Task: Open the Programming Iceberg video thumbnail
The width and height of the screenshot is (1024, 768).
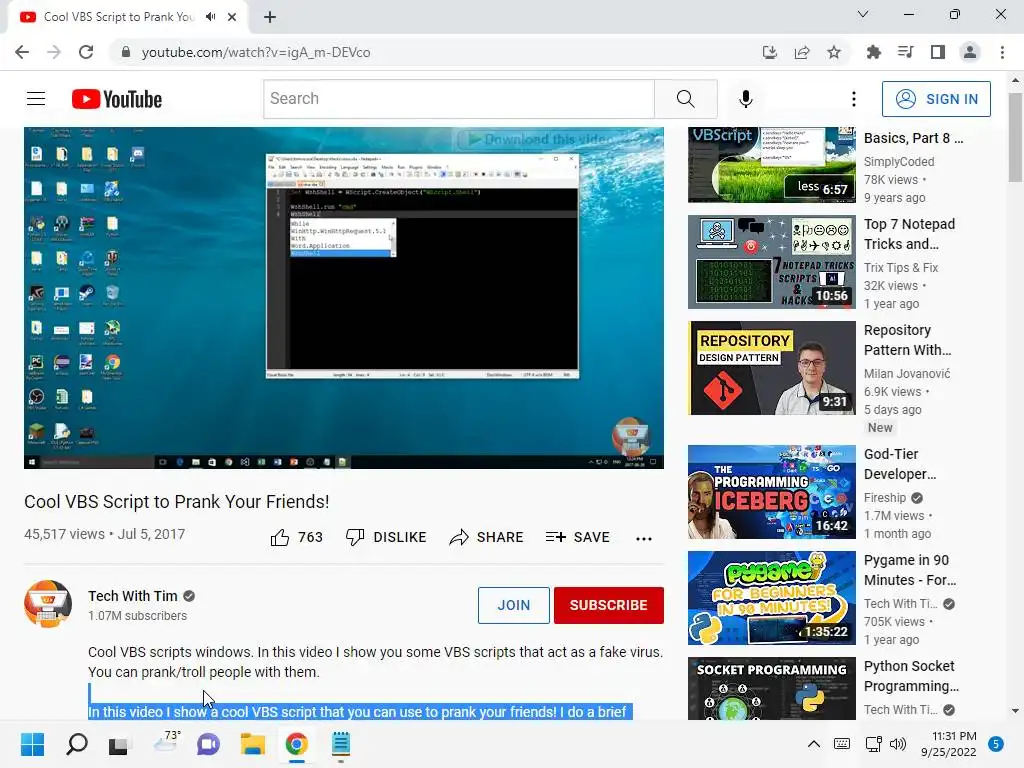Action: 771,492
